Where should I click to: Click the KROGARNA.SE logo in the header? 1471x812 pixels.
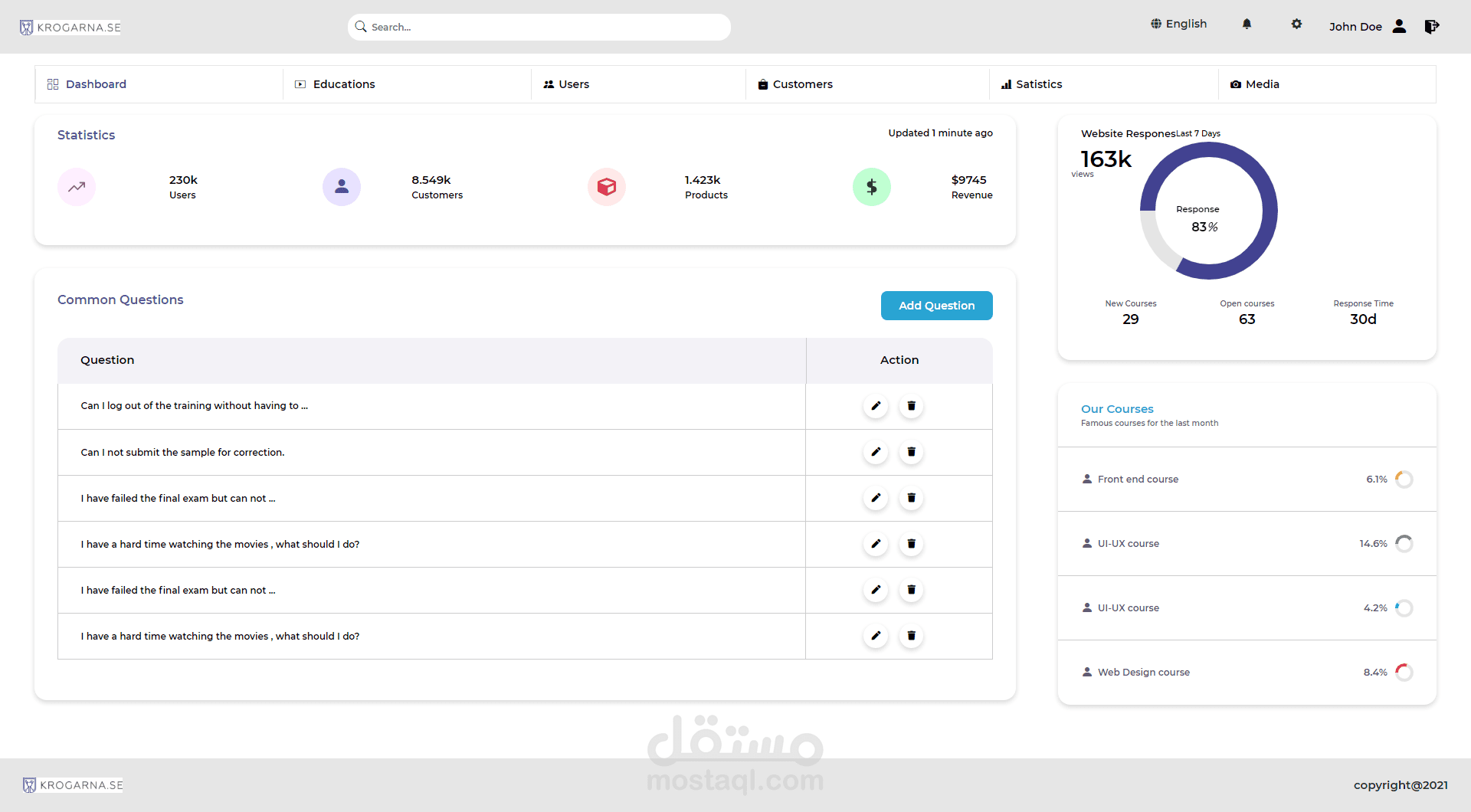coord(70,28)
